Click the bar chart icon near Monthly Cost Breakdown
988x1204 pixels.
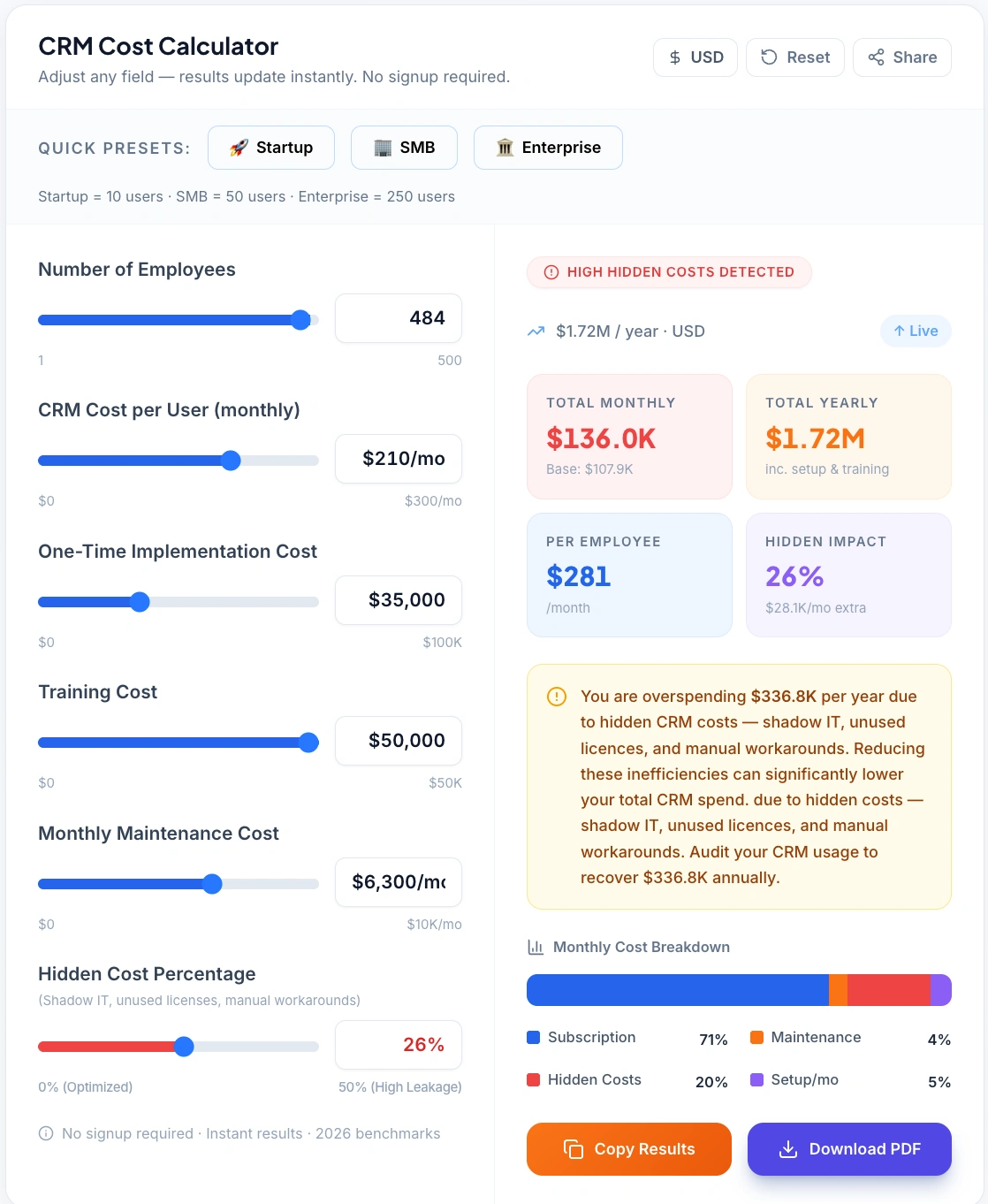[536, 947]
